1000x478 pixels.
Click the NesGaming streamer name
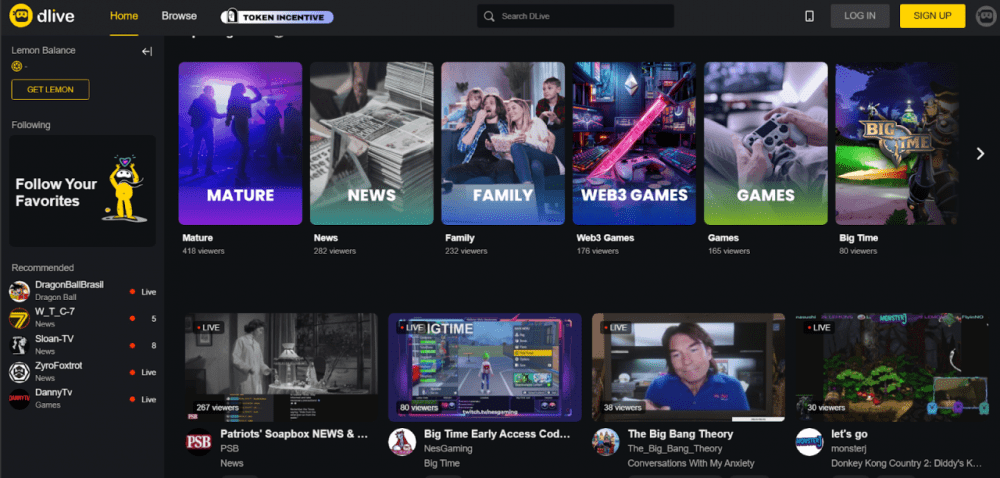pyautogui.click(x=448, y=449)
